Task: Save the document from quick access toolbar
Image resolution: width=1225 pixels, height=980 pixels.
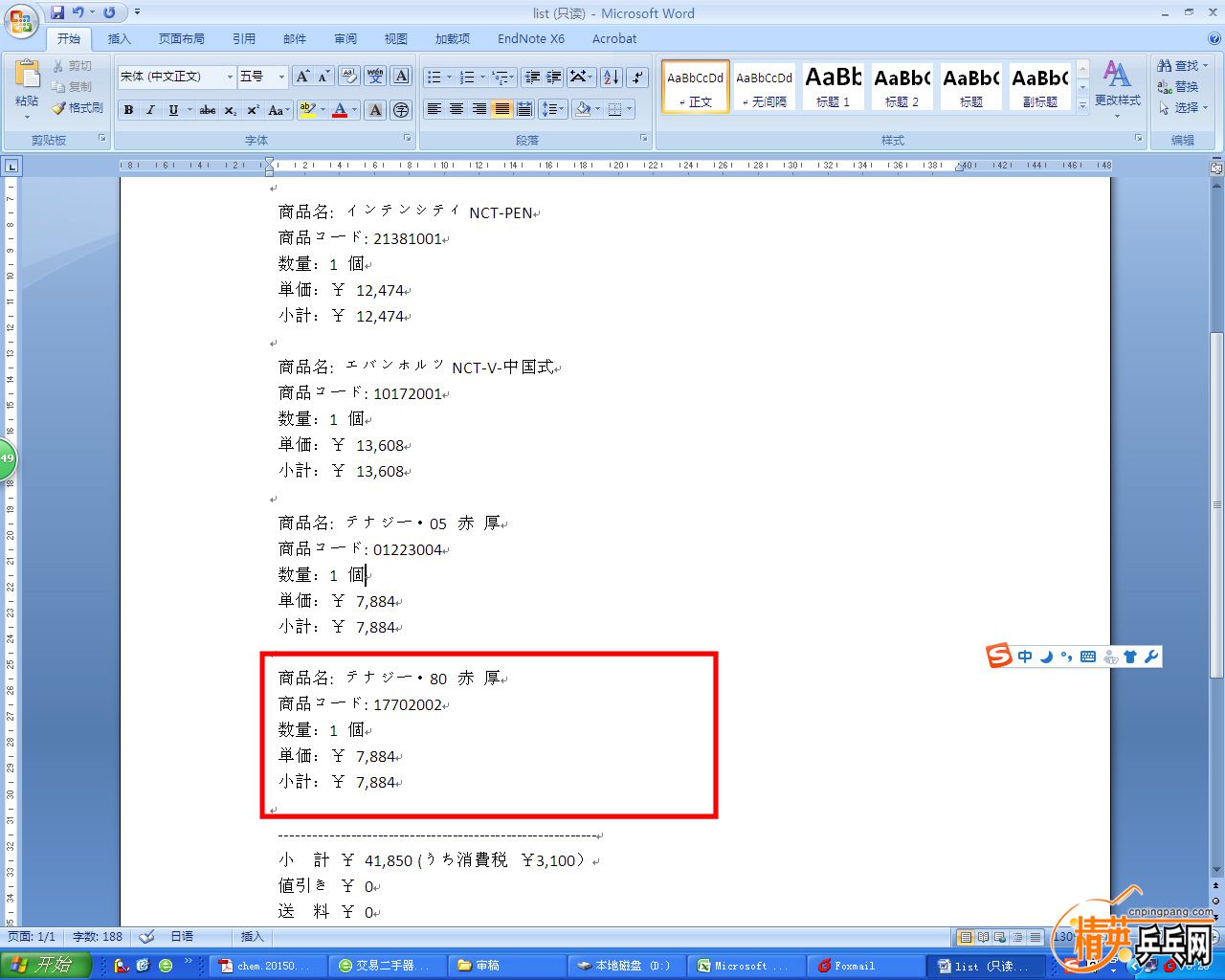Action: [x=57, y=12]
